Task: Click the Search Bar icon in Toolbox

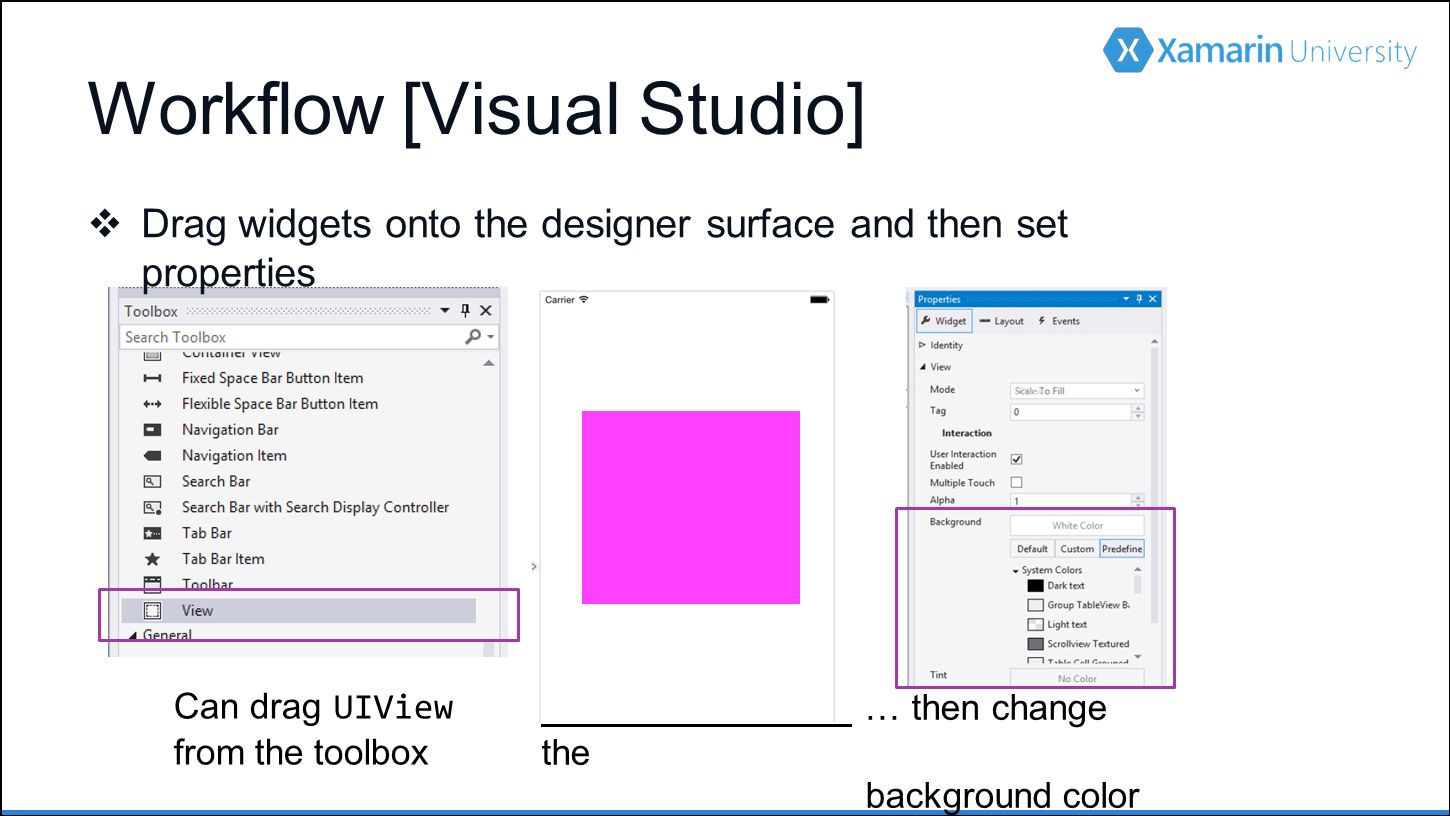Action: [x=152, y=481]
